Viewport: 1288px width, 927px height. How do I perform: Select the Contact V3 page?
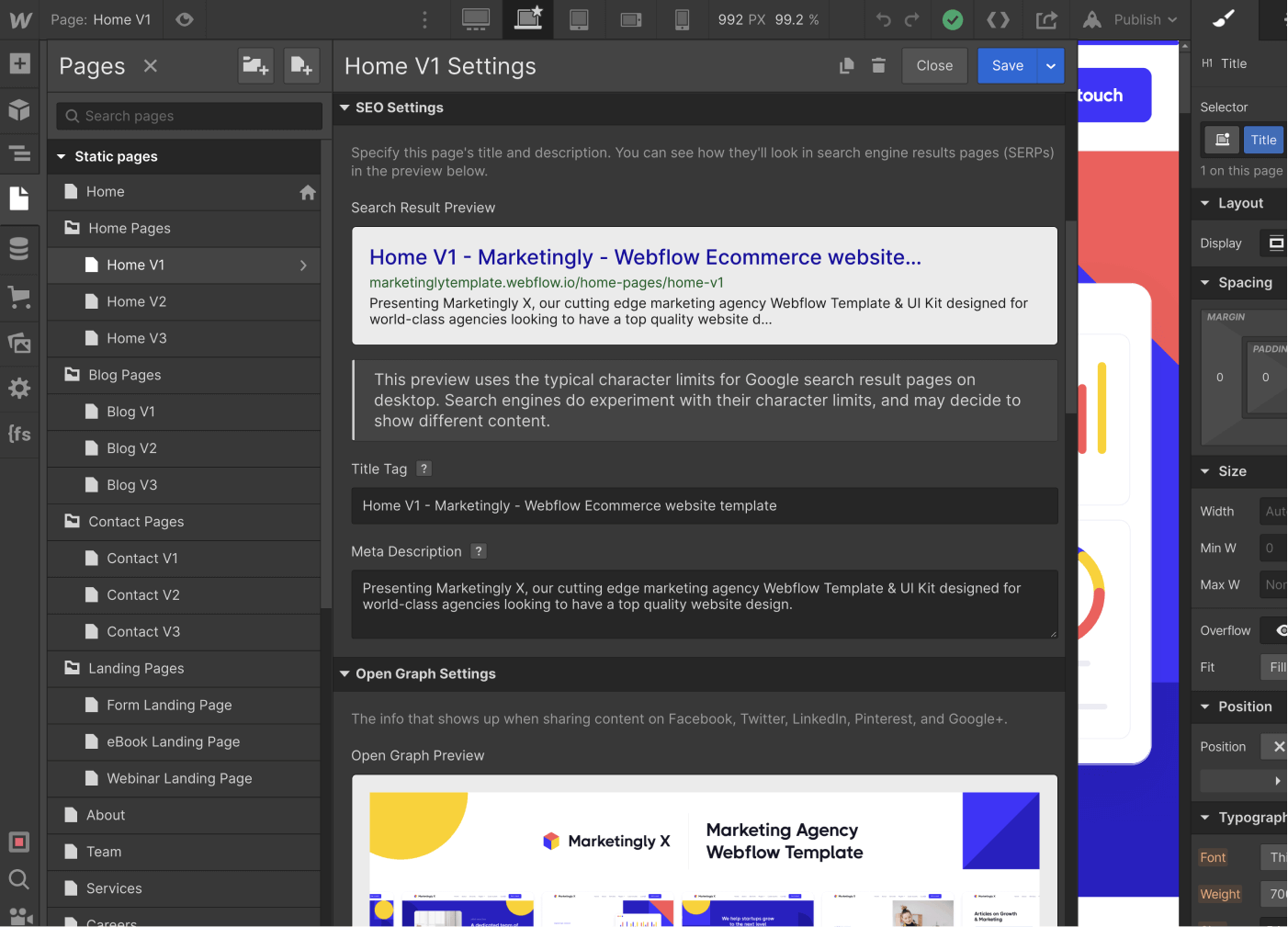[x=184, y=632]
